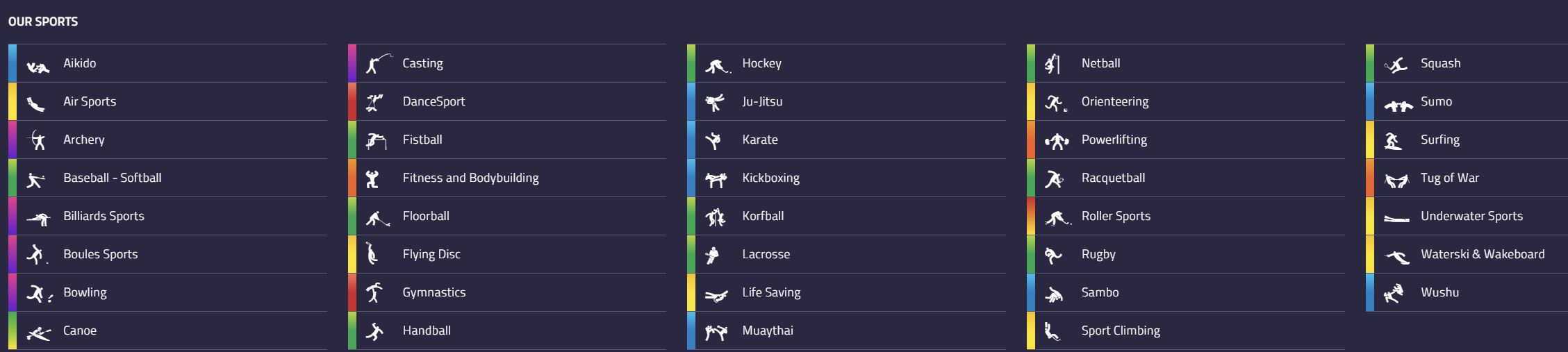Open the Aikido sport link
The image size is (1568, 352).
pyautogui.click(x=79, y=63)
